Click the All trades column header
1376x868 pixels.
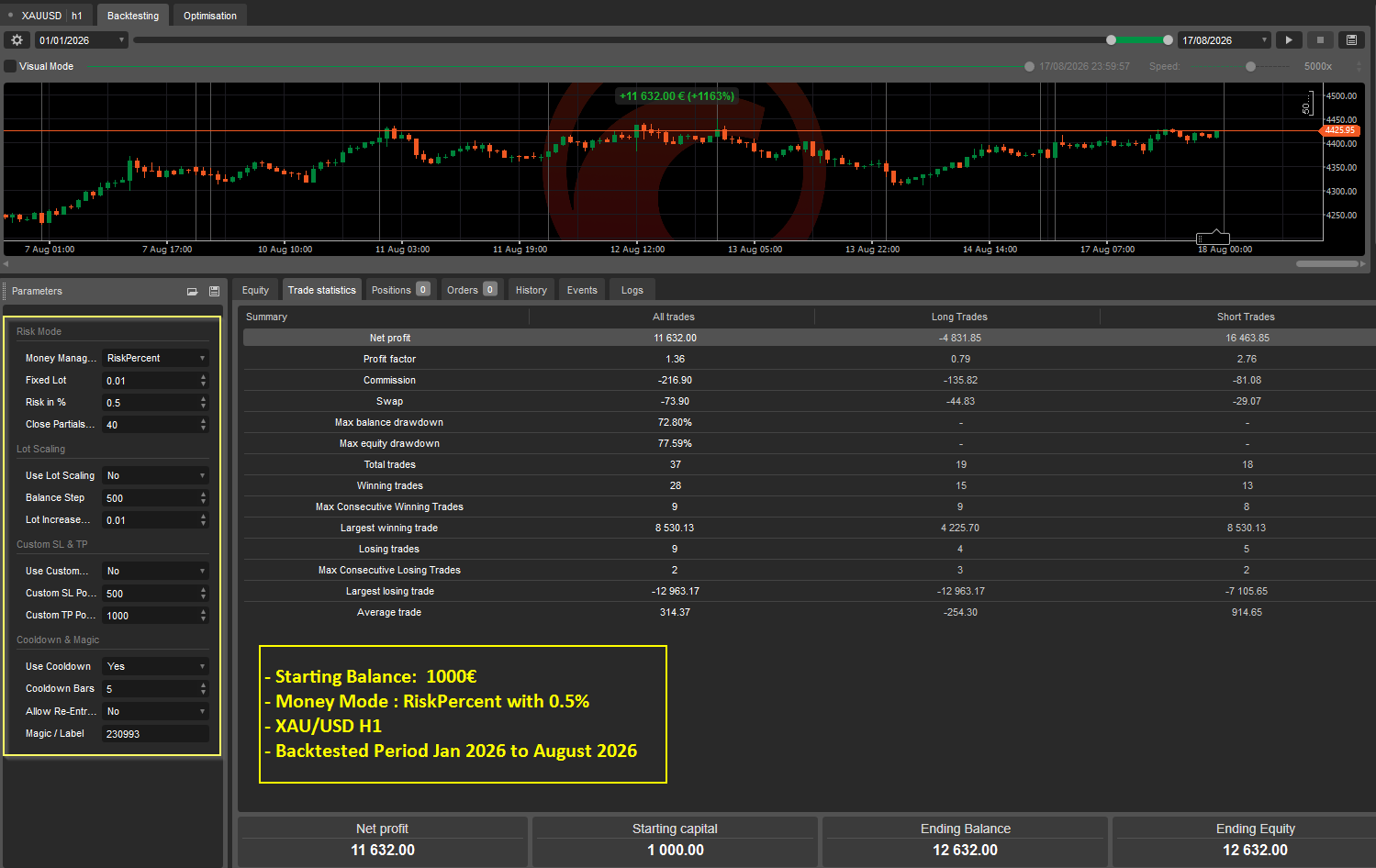click(674, 317)
